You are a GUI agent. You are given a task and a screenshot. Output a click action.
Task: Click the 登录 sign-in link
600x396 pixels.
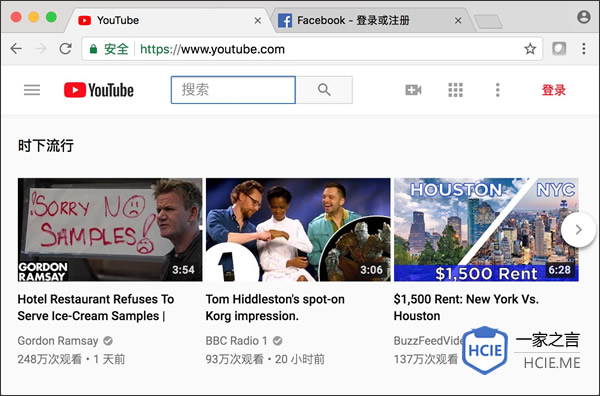tap(553, 90)
